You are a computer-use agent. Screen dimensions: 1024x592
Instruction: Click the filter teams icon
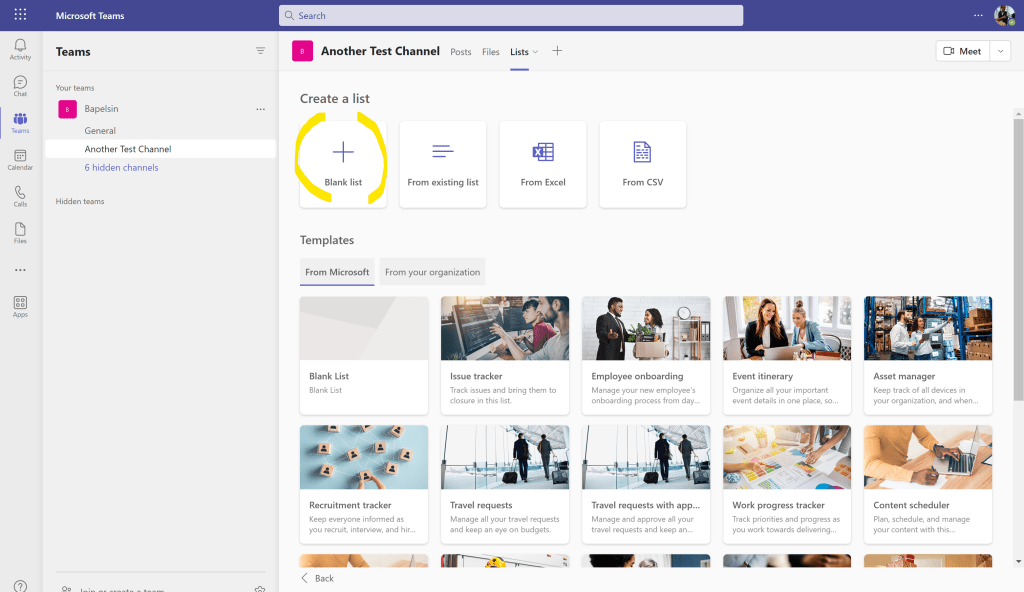tap(261, 51)
